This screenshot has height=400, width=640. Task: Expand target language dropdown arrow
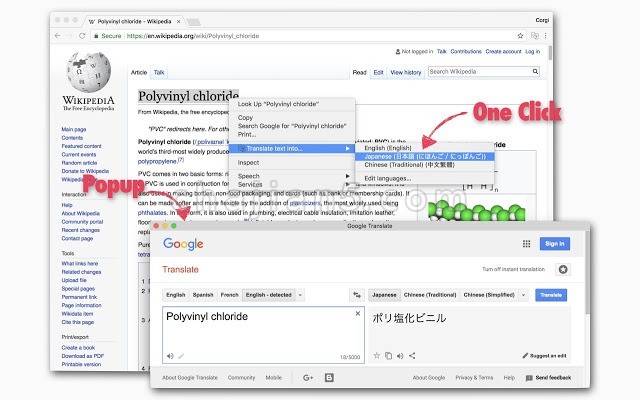523,295
